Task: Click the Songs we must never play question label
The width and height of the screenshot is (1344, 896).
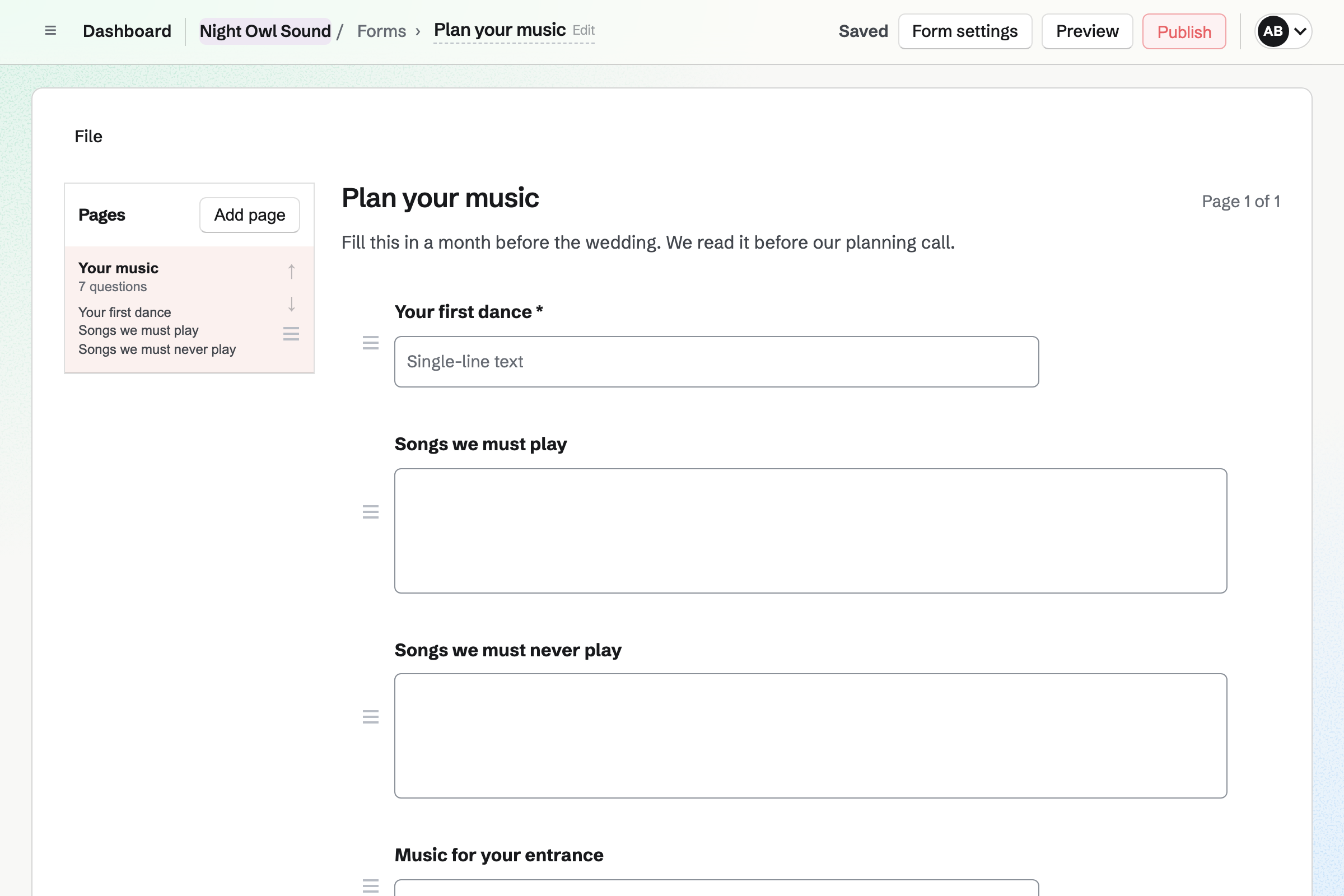Action: click(508, 650)
